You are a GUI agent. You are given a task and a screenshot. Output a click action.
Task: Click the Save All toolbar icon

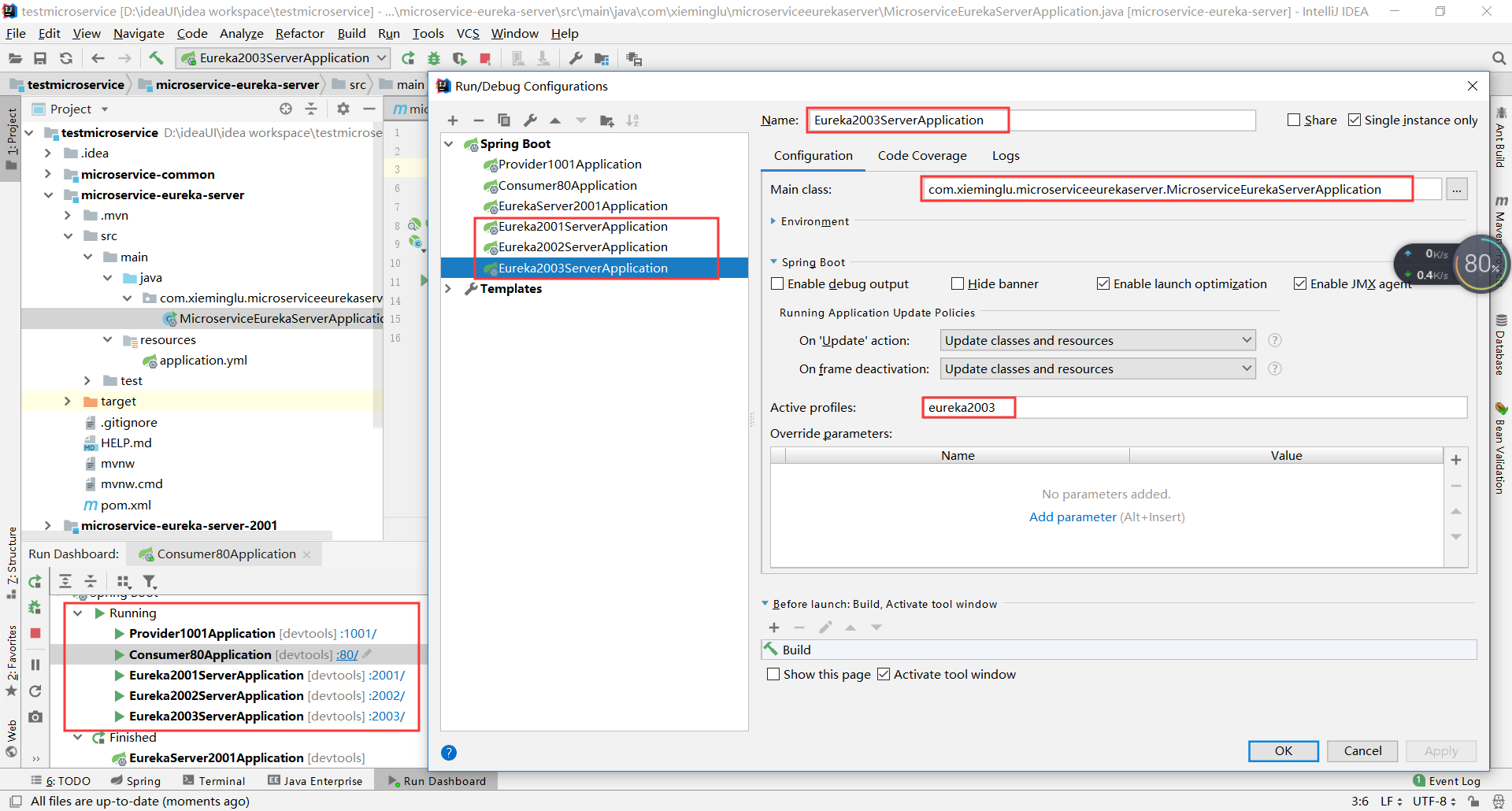pyautogui.click(x=40, y=58)
